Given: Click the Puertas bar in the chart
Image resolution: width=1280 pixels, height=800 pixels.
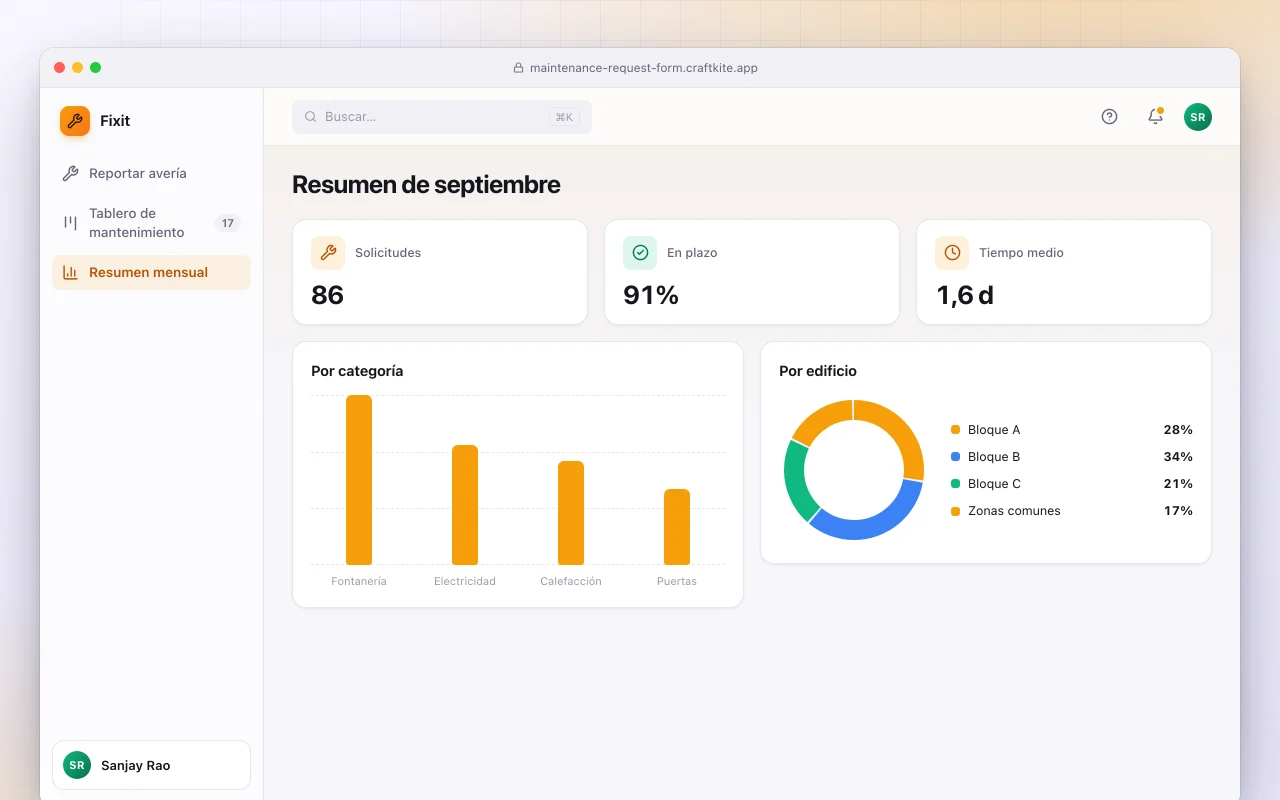Looking at the screenshot, I should 677,527.
